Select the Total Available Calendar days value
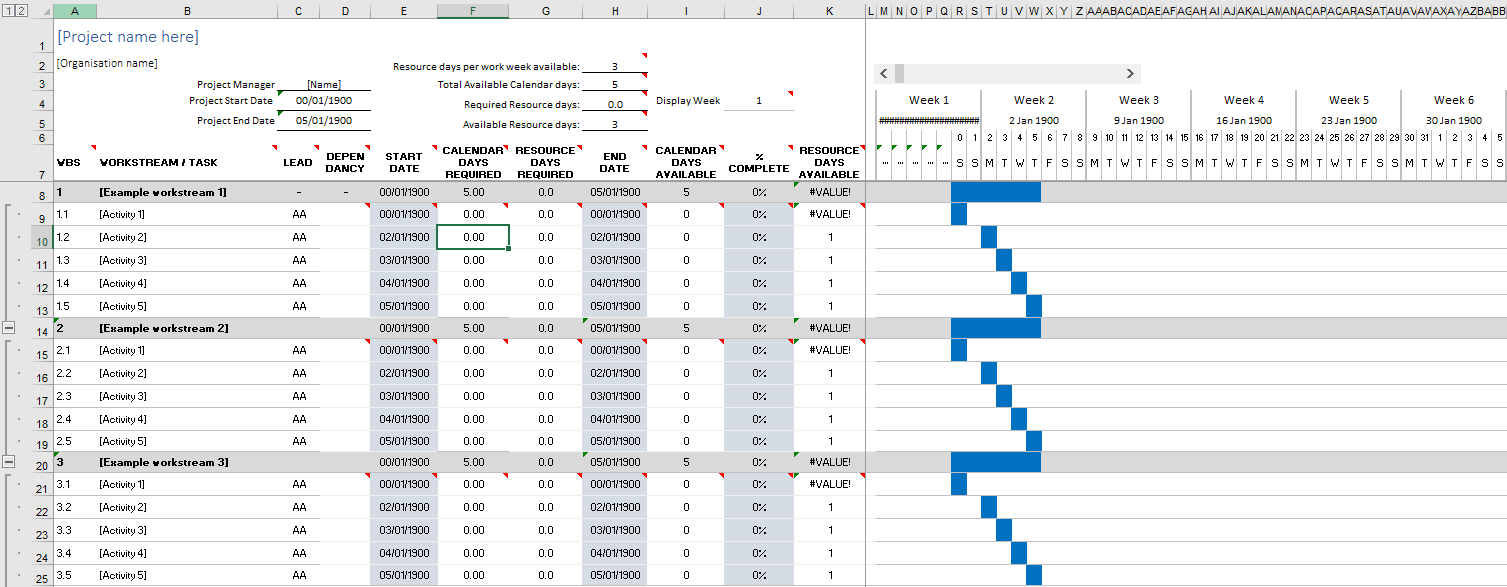This screenshot has width=1507, height=587. tap(614, 84)
